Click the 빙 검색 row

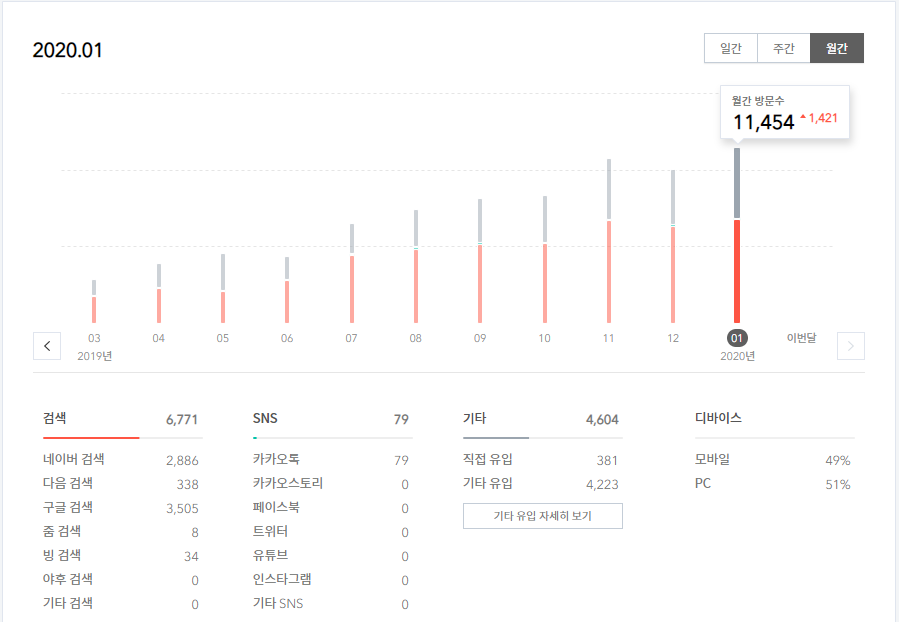pyautogui.click(x=120, y=556)
